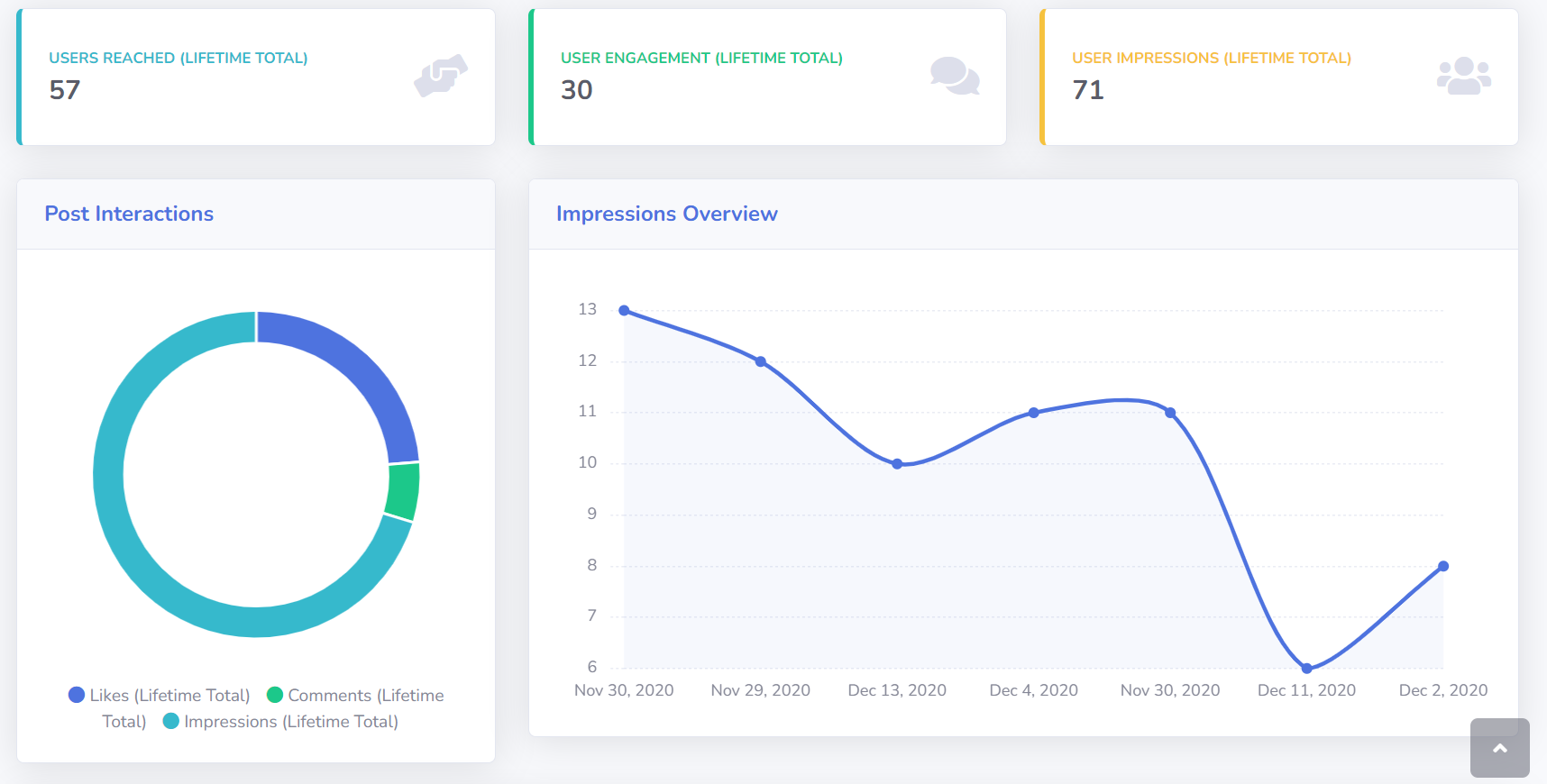The width and height of the screenshot is (1547, 784).
Task: Click the chat bubbles icon in User Engagement card
Action: click(955, 76)
